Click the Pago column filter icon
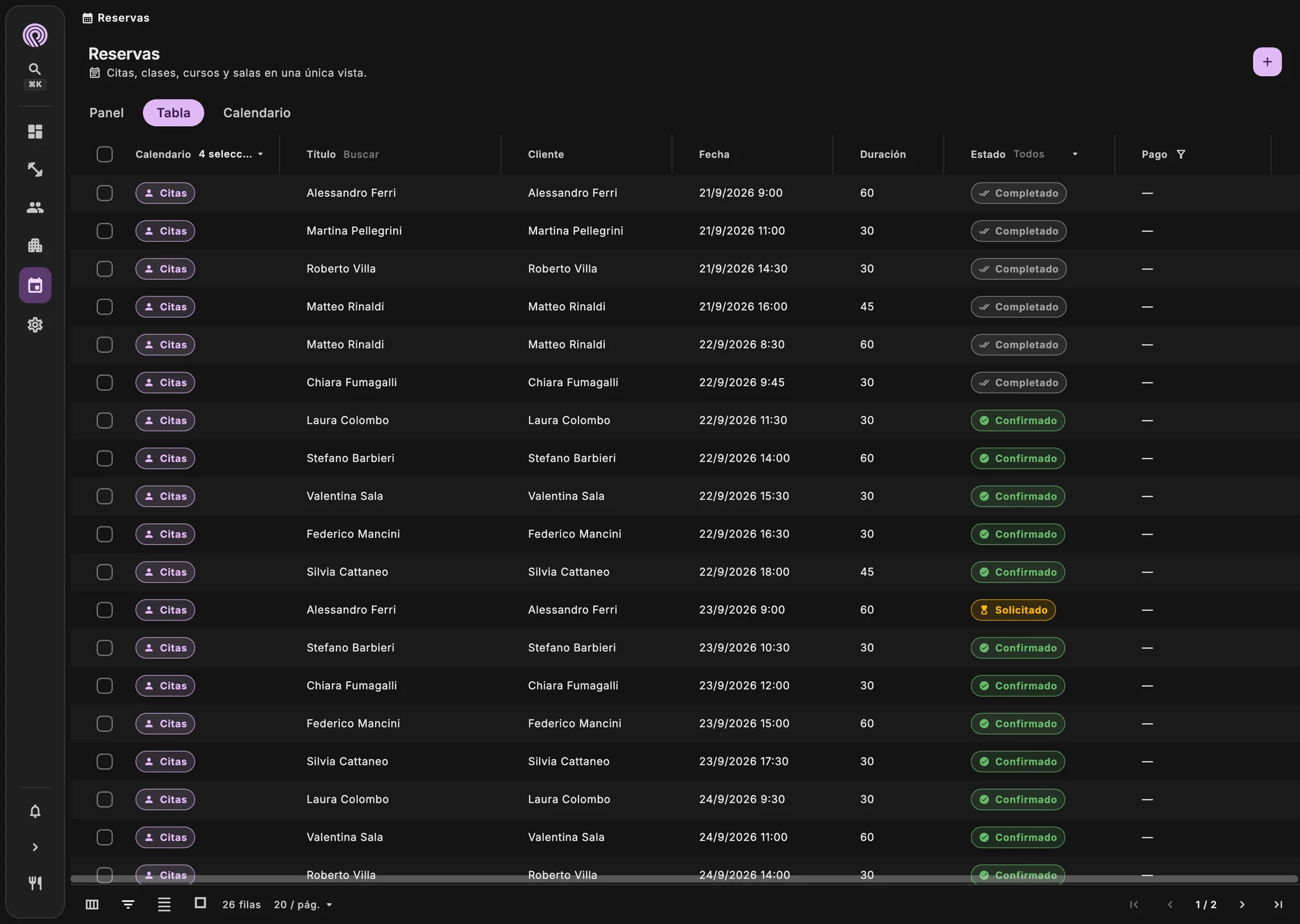The height and width of the screenshot is (924, 1300). (1181, 155)
